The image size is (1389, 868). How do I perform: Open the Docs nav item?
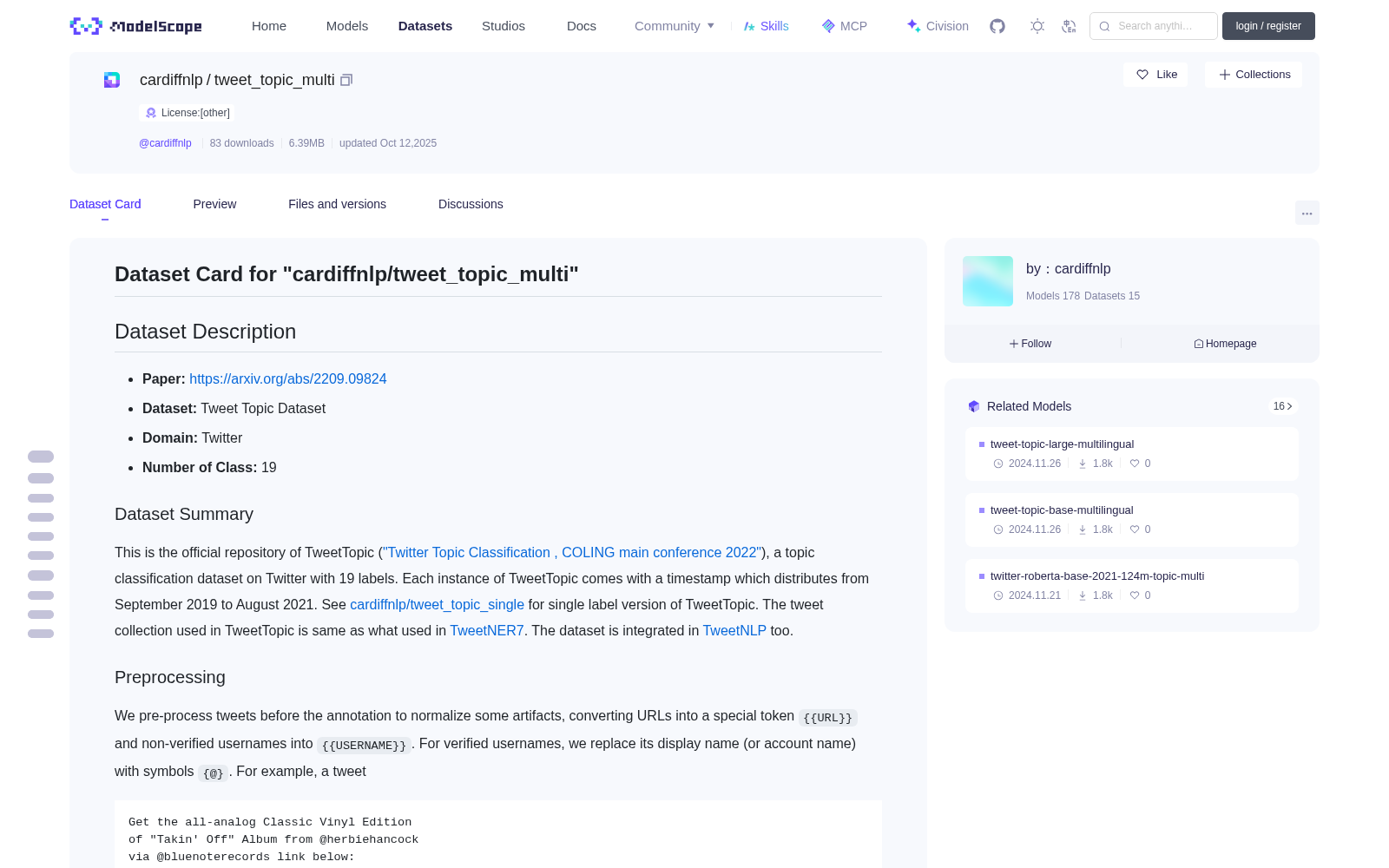[x=582, y=26]
